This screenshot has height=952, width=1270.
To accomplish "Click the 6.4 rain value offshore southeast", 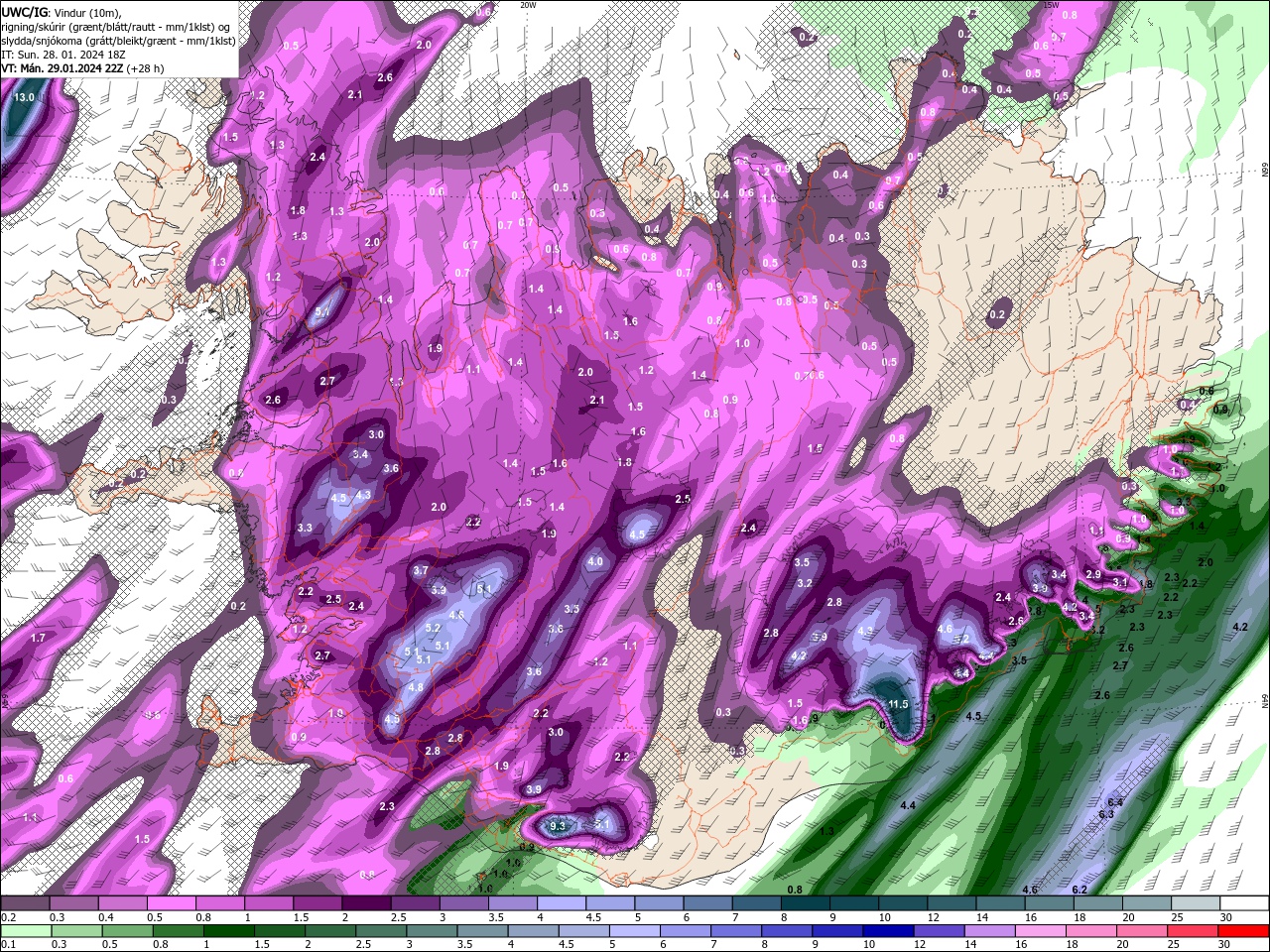I will [1114, 802].
